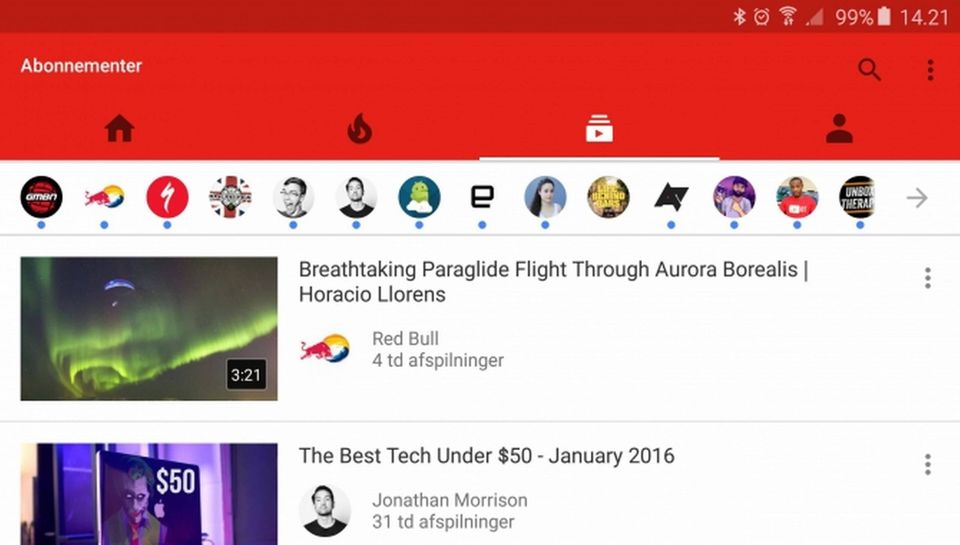The height and width of the screenshot is (545, 960).
Task: Open the overflow menu in the red header
Action: (x=930, y=70)
